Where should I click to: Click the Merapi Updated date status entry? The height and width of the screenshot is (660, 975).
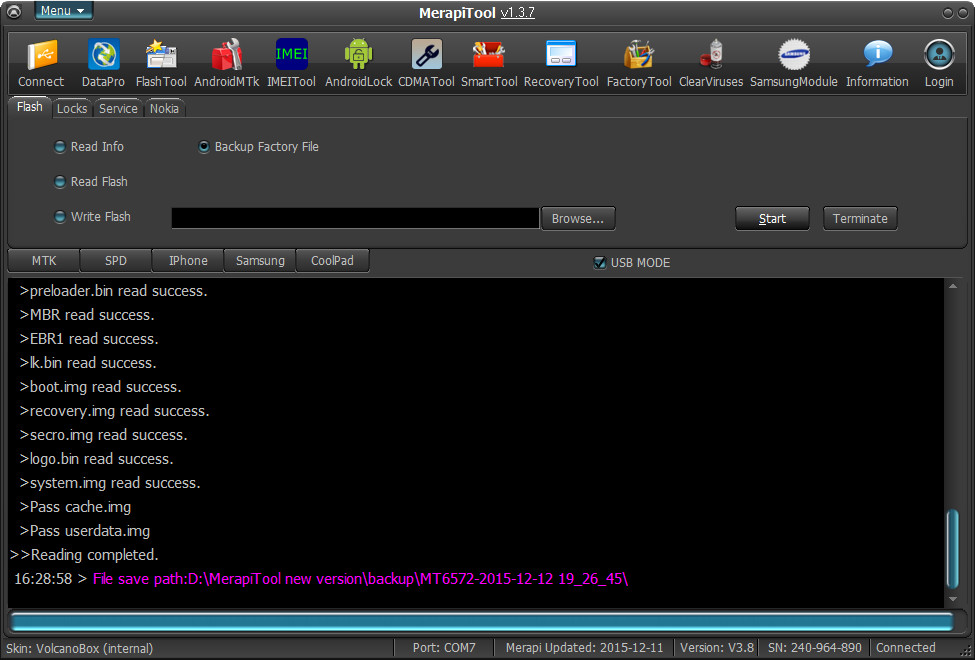[x=584, y=648]
